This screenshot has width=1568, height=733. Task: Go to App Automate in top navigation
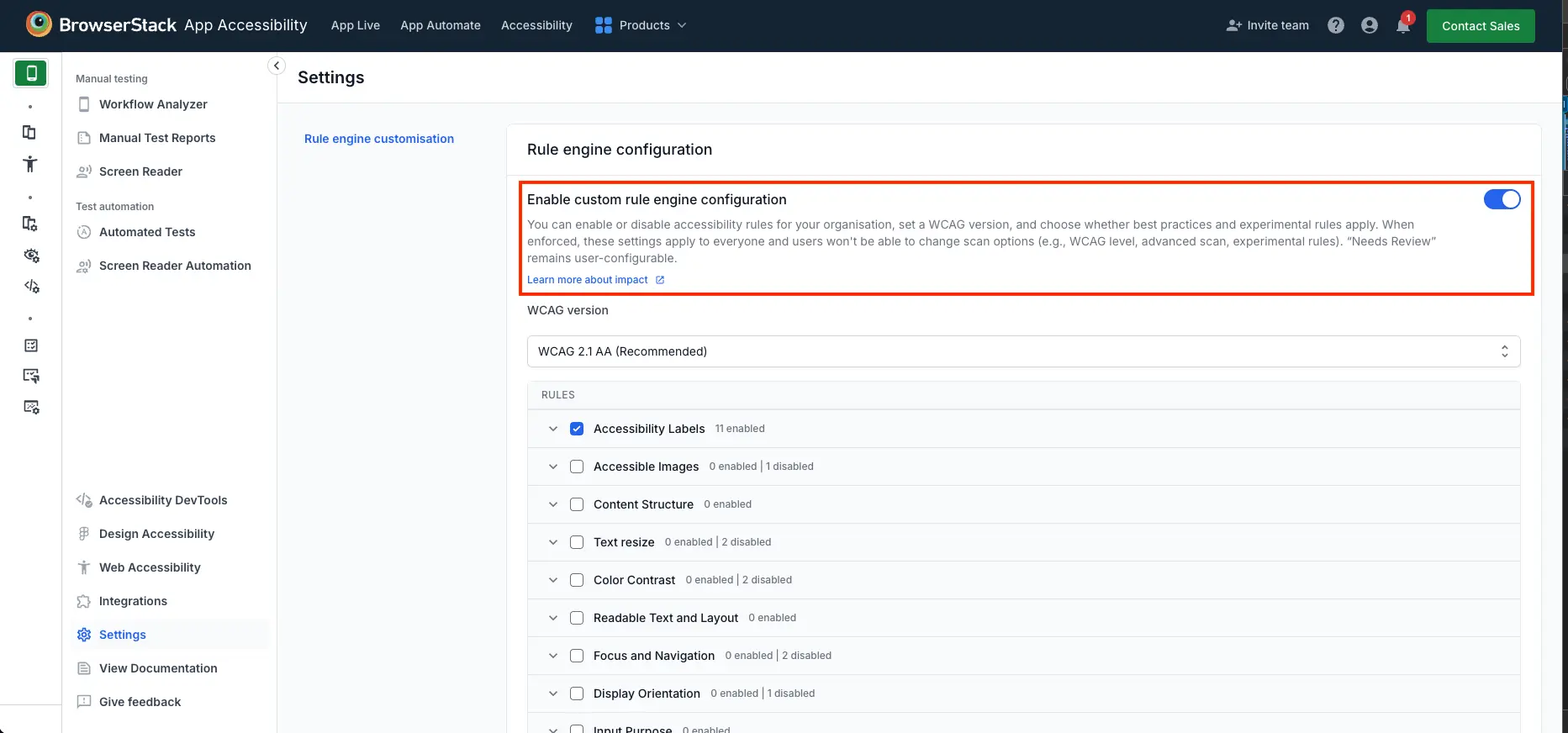441,25
